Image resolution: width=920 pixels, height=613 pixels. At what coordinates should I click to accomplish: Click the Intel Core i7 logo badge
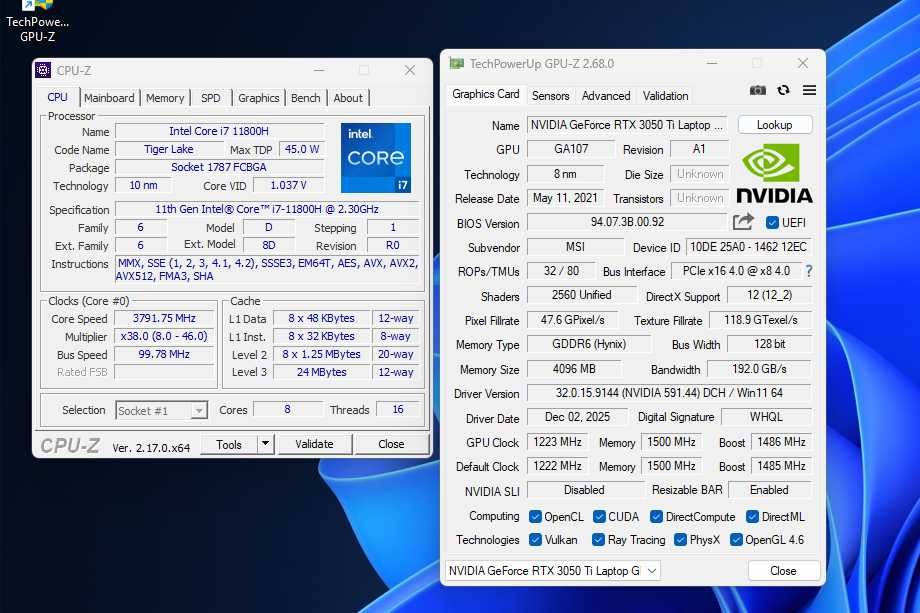pos(376,157)
